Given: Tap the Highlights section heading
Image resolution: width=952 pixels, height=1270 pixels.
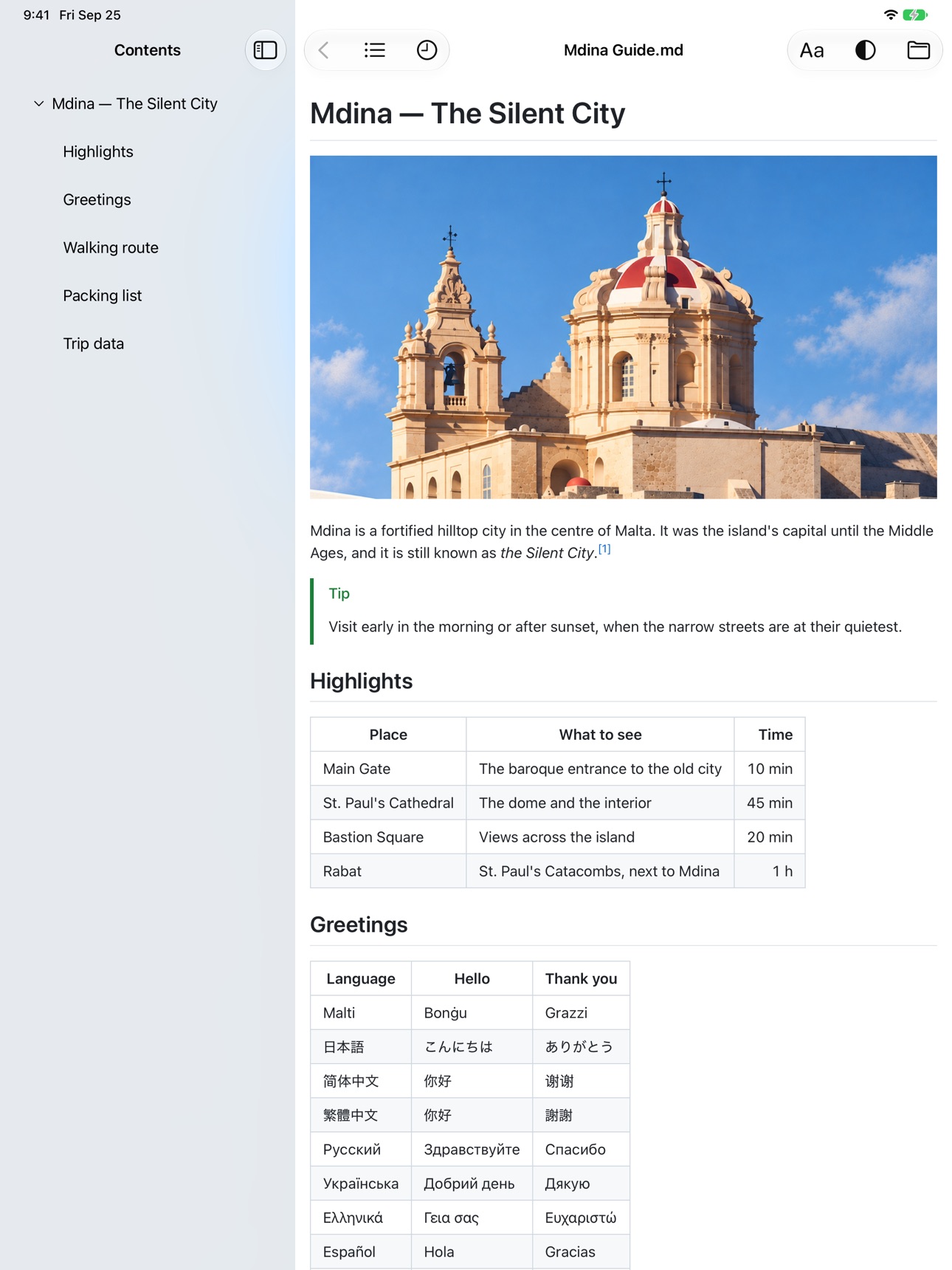Looking at the screenshot, I should coord(361,682).
